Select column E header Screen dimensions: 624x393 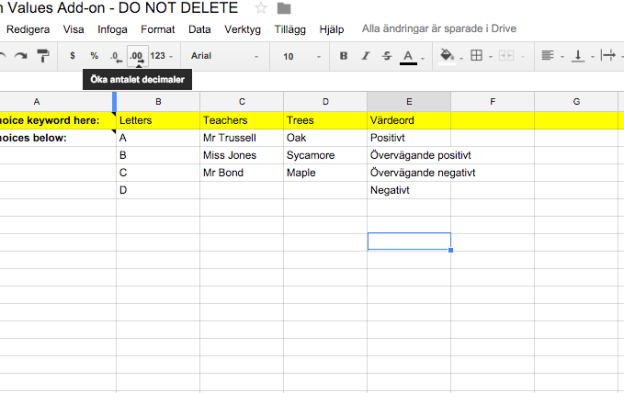tap(409, 102)
